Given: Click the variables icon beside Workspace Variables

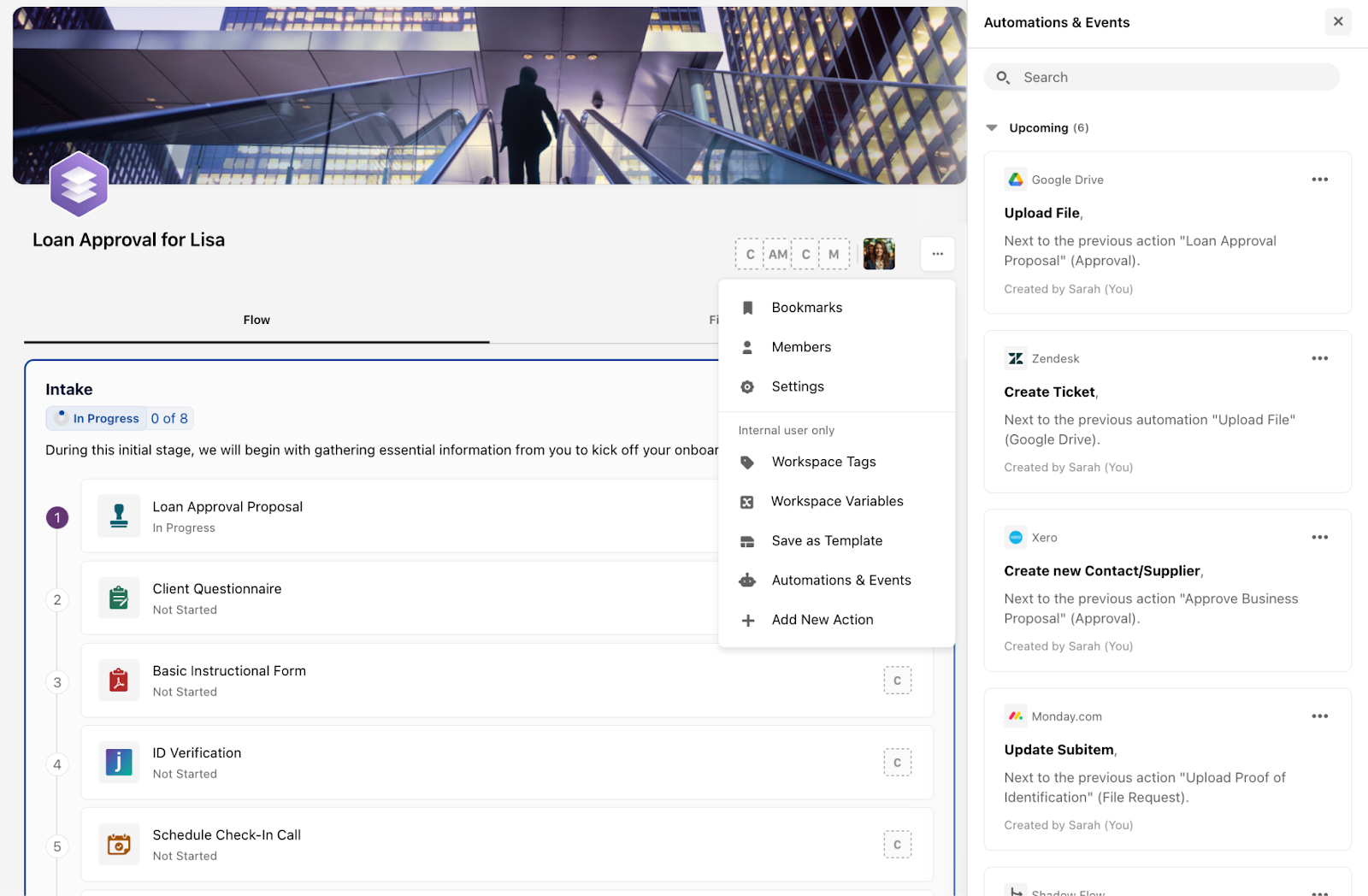Looking at the screenshot, I should (747, 502).
